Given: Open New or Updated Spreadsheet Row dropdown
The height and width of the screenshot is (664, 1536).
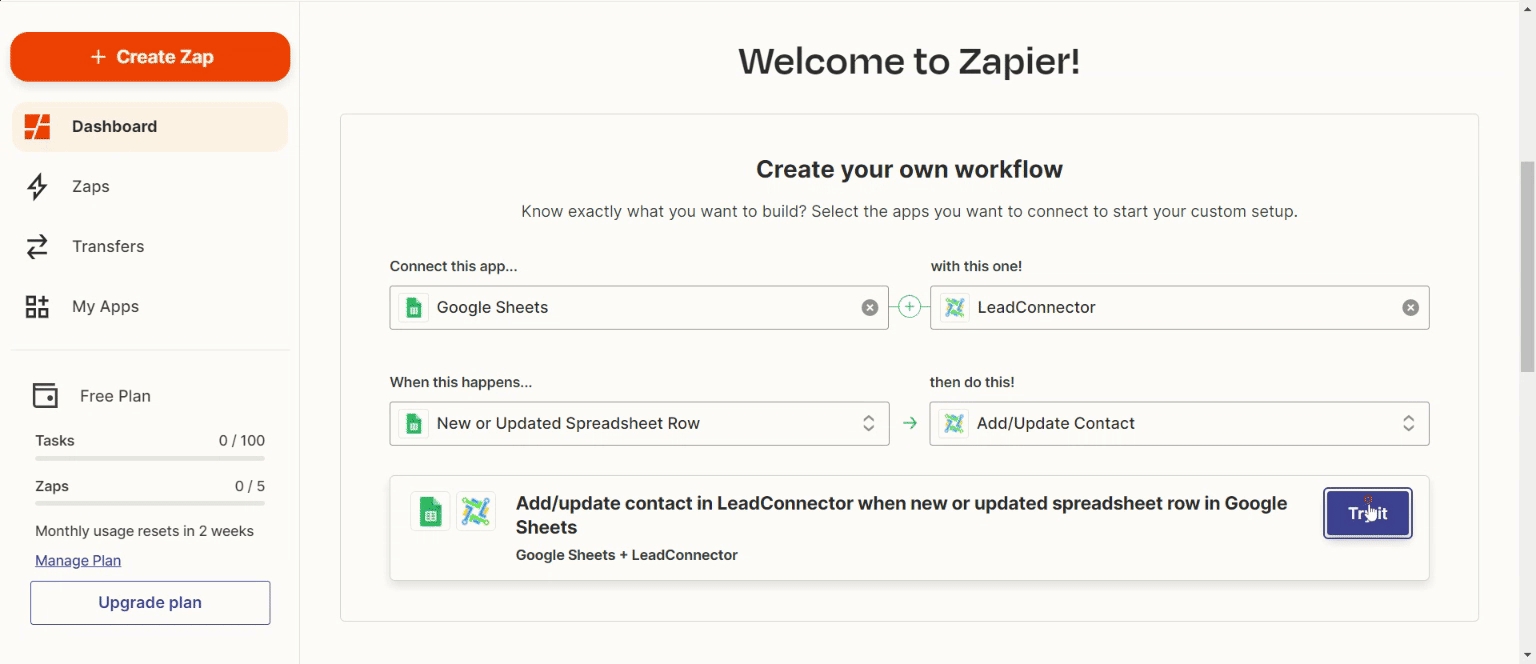Looking at the screenshot, I should tap(639, 424).
